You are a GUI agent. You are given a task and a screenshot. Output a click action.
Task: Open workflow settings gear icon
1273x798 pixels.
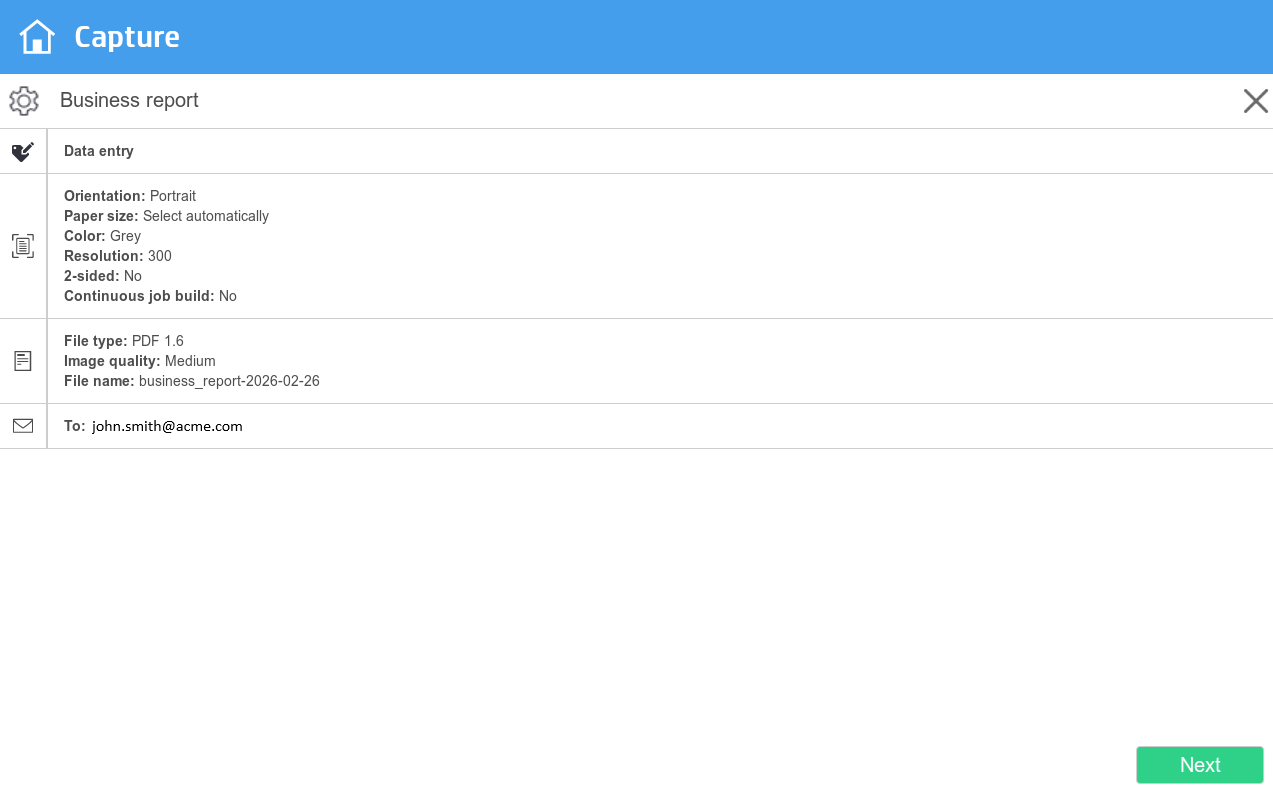(24, 101)
